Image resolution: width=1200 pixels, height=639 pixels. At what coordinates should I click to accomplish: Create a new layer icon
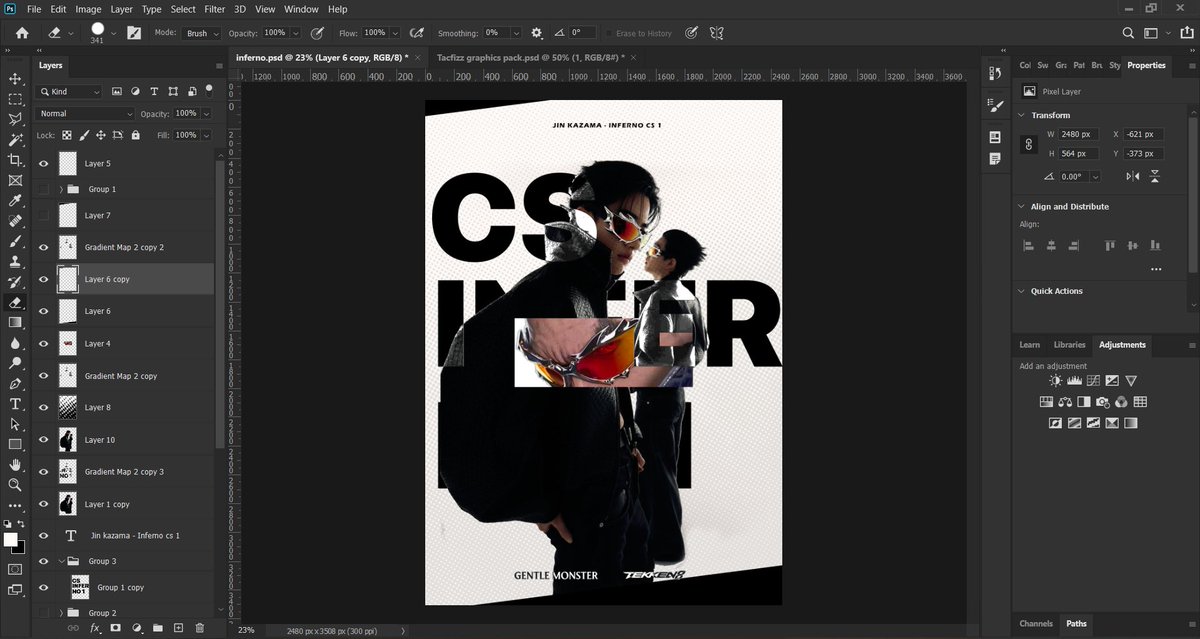[x=178, y=628]
